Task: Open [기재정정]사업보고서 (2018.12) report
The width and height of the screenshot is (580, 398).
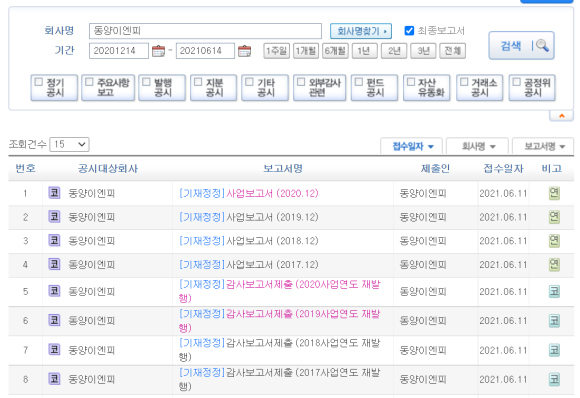Action: click(x=249, y=241)
